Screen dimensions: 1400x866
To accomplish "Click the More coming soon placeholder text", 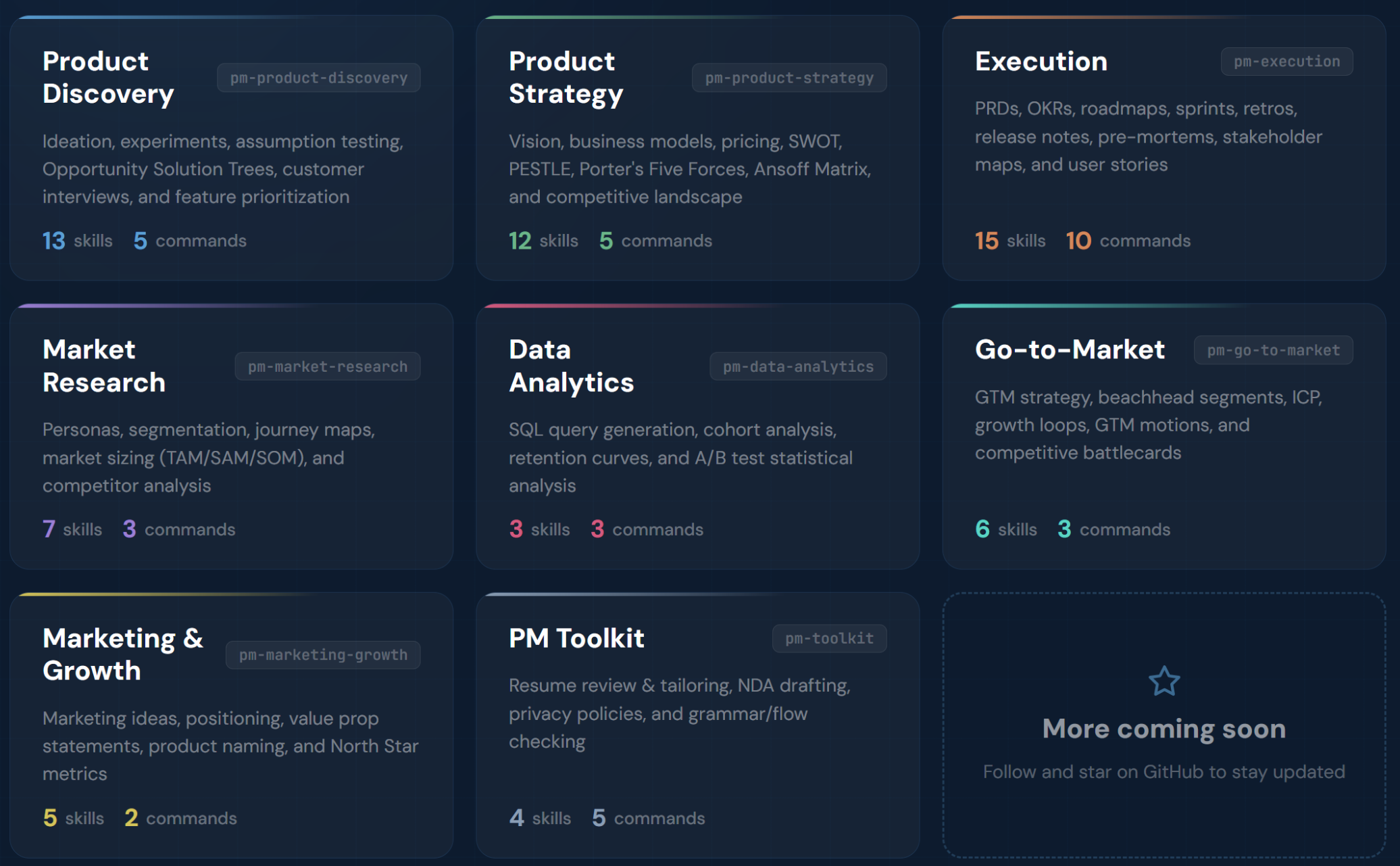I will [x=1164, y=729].
